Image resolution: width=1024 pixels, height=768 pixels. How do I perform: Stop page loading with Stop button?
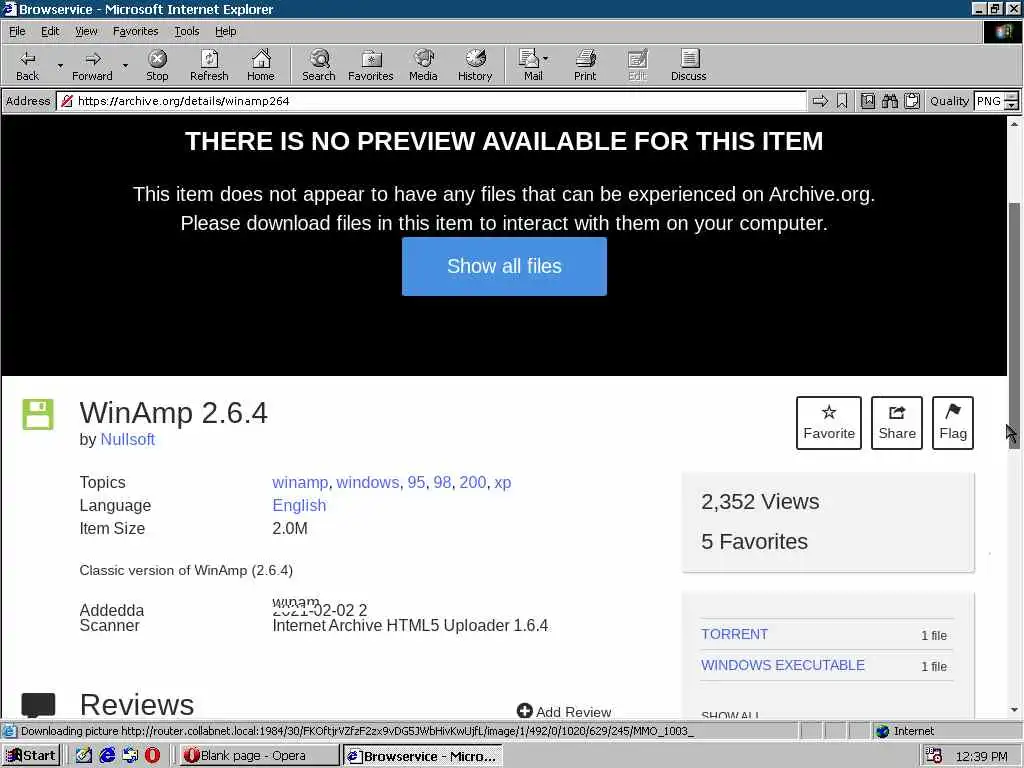(x=157, y=65)
